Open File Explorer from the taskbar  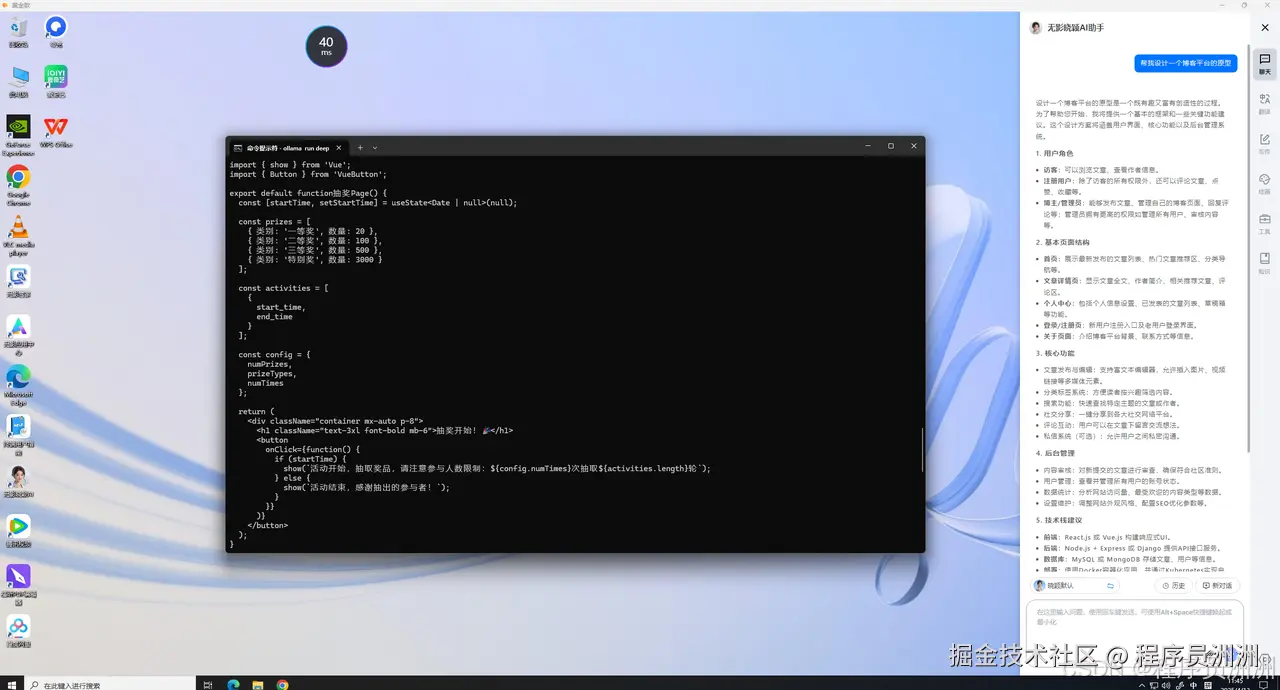click(x=258, y=685)
